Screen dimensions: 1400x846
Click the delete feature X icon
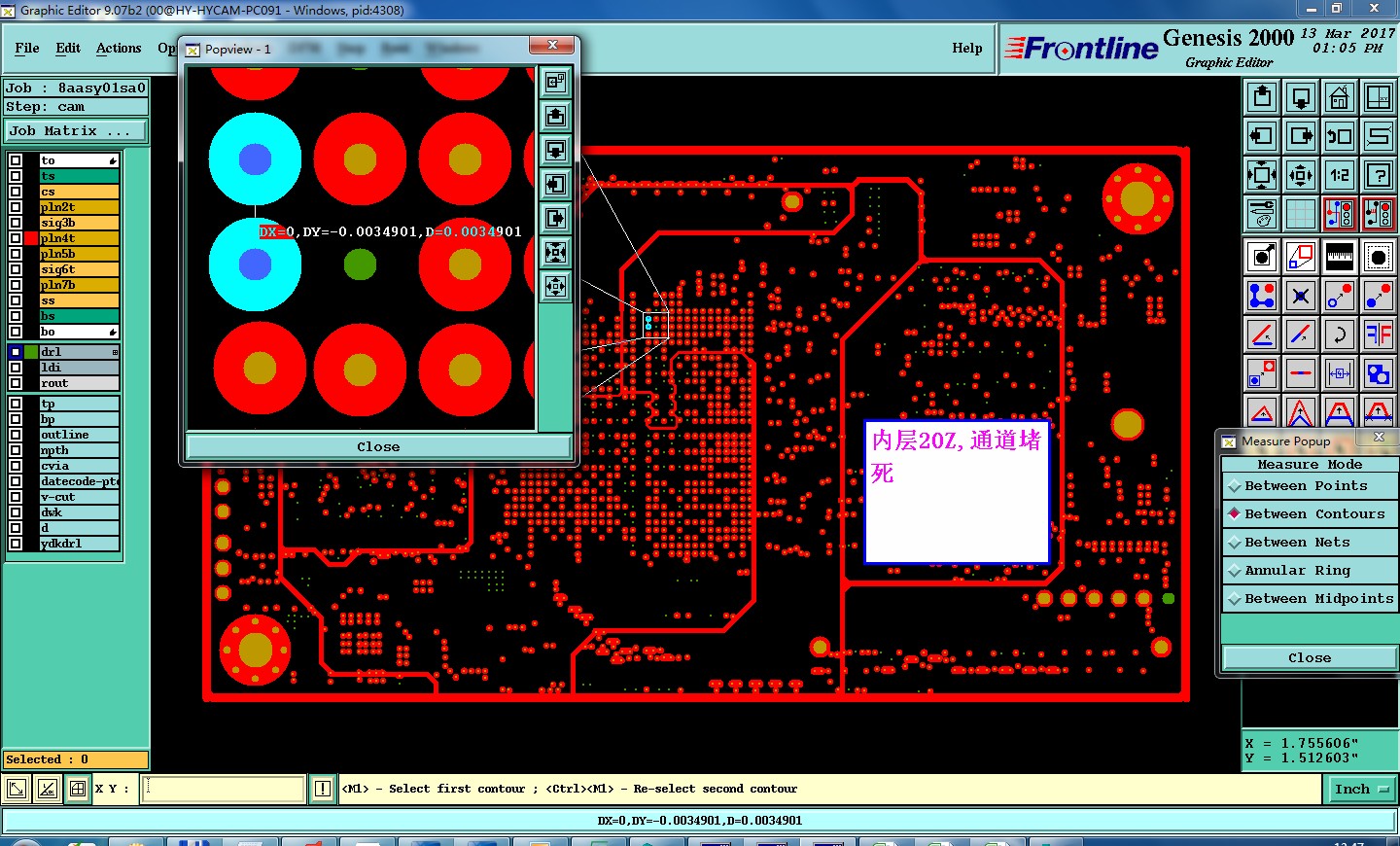click(x=1301, y=296)
